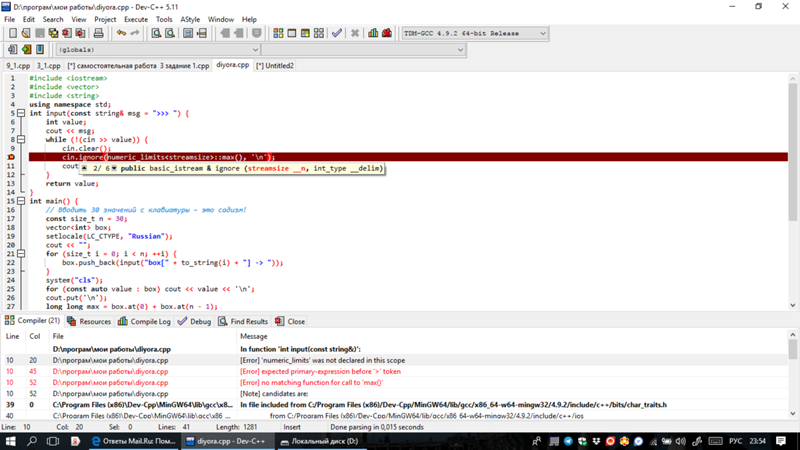
Task: Click down arrow of compiler messages scrollbar
Action: point(792,414)
